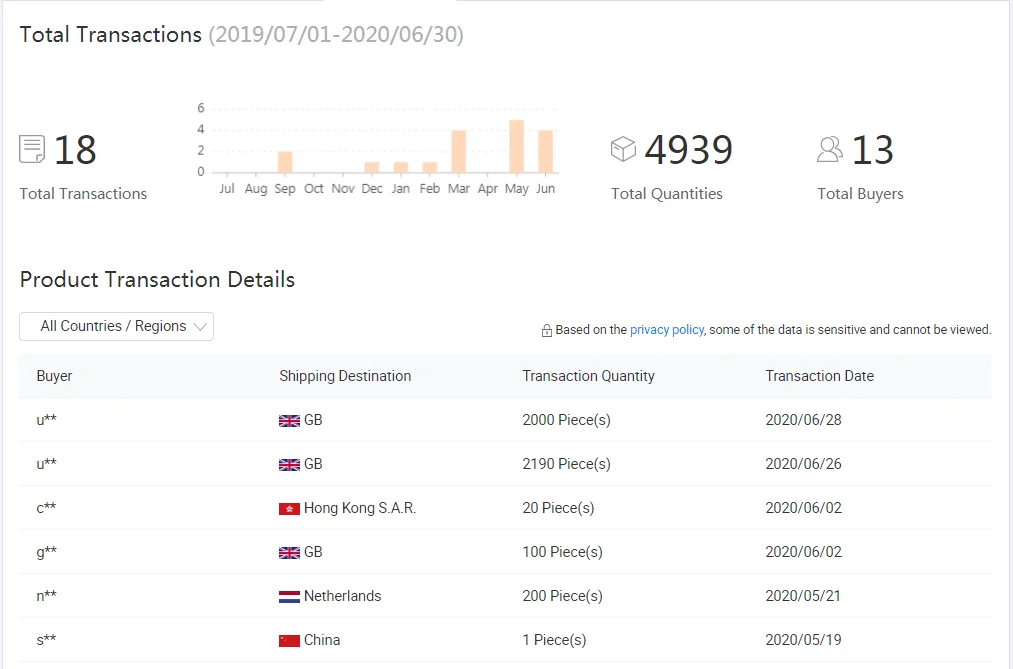Screen dimensions: 1013x669
Task: Click the Total Buyers people icon
Action: [x=829, y=149]
